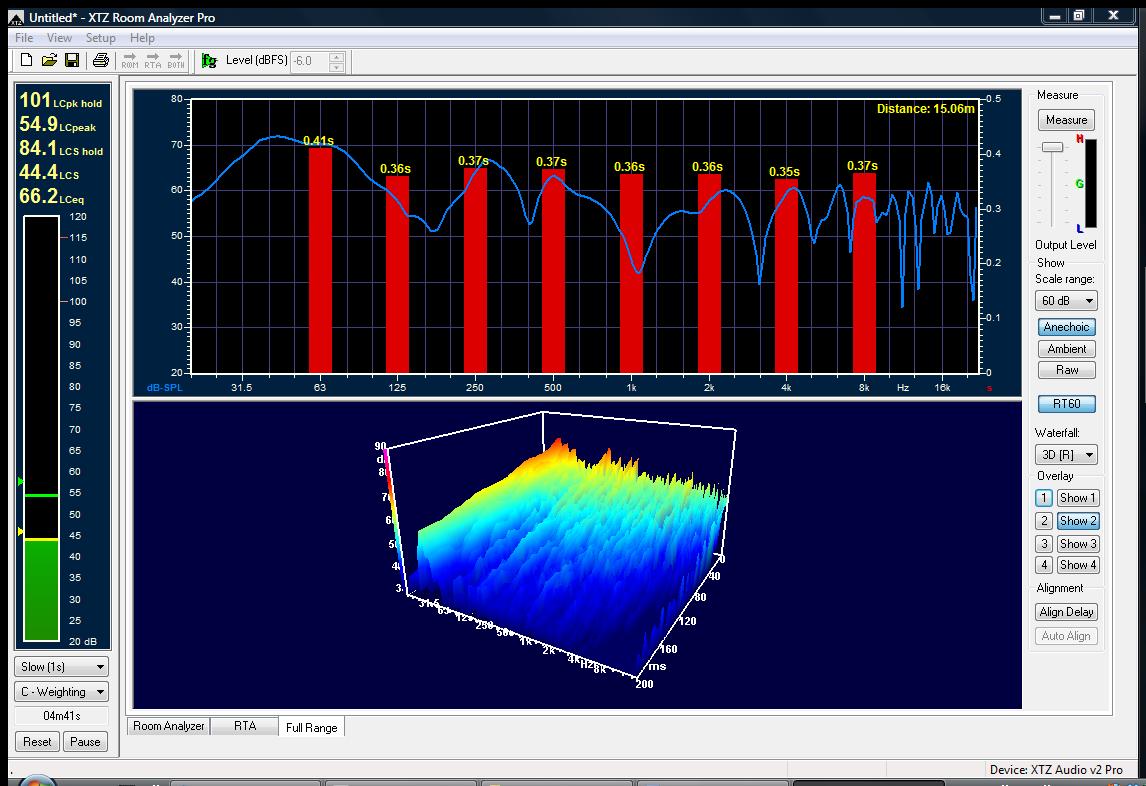Click the RTA arrow toolbar icon
The width and height of the screenshot is (1146, 786).
coord(152,61)
